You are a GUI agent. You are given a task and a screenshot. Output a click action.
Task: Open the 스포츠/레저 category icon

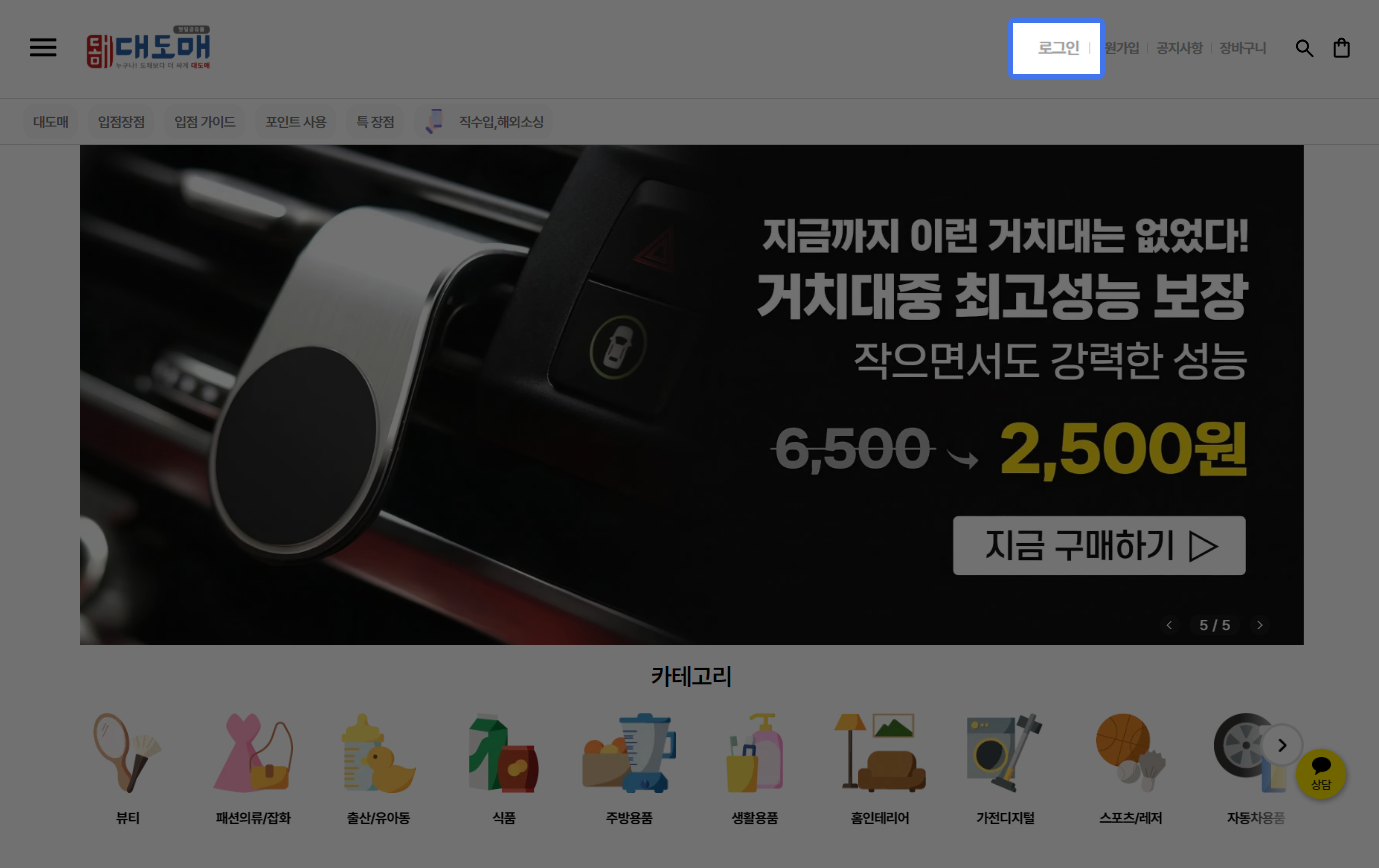(1130, 753)
